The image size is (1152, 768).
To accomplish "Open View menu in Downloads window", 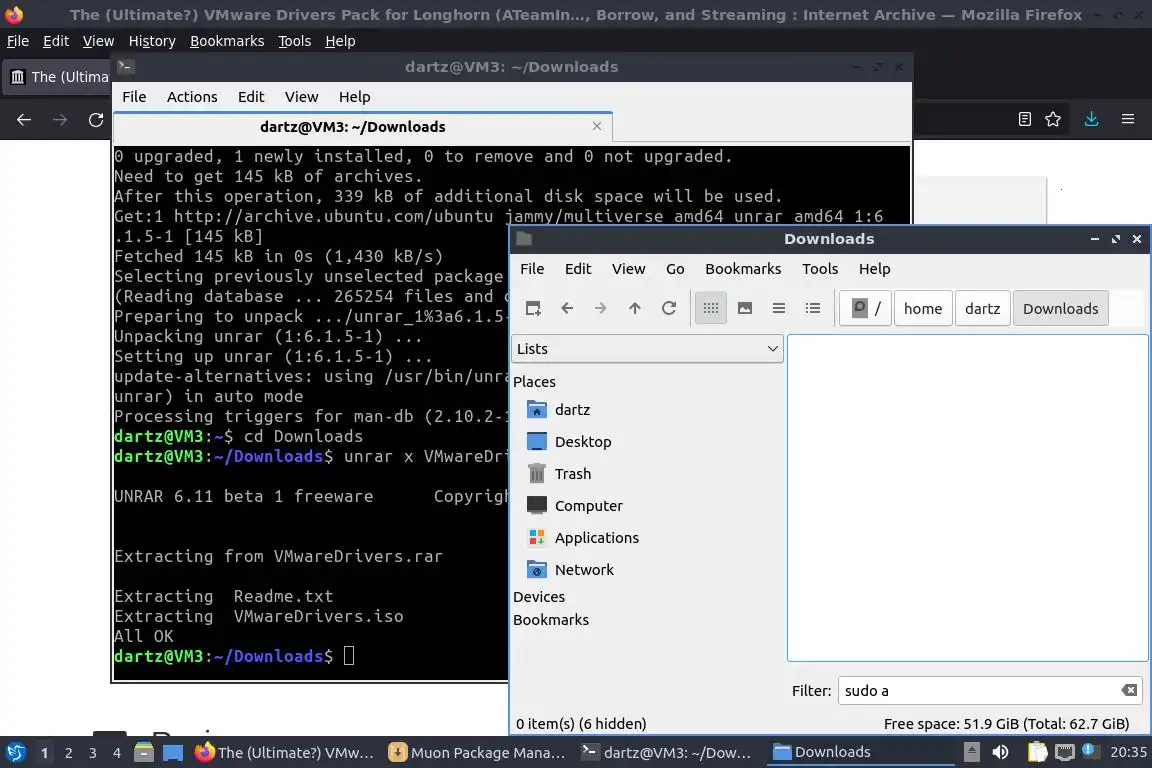I will (x=628, y=269).
